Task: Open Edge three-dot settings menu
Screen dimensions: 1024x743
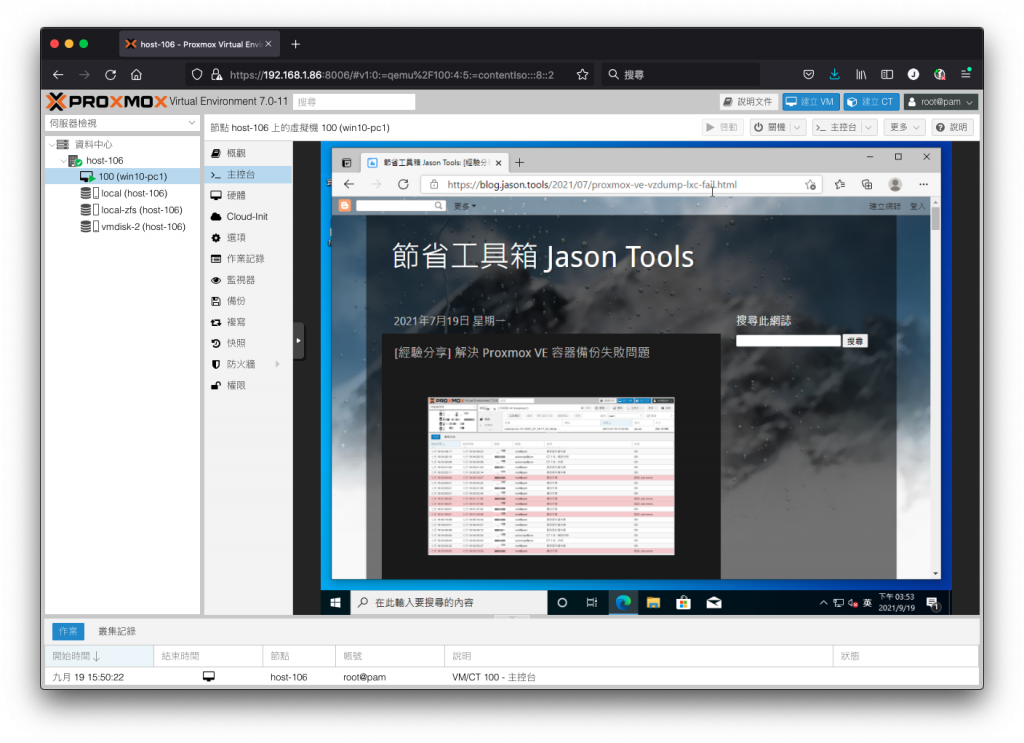Action: [x=923, y=185]
